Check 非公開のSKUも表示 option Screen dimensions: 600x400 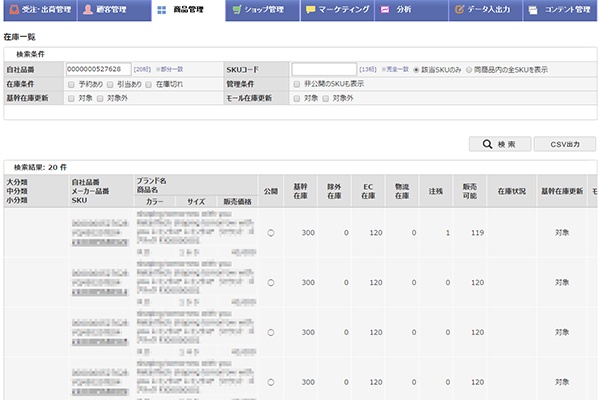(296, 84)
